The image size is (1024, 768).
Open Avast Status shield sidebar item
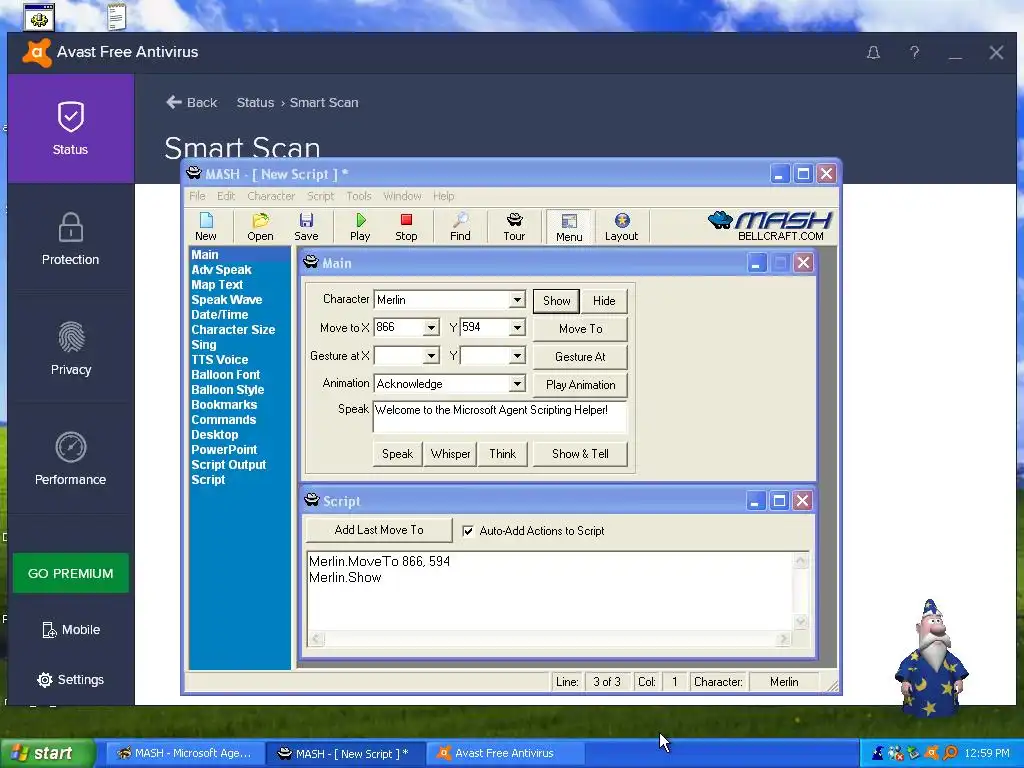coord(71,128)
